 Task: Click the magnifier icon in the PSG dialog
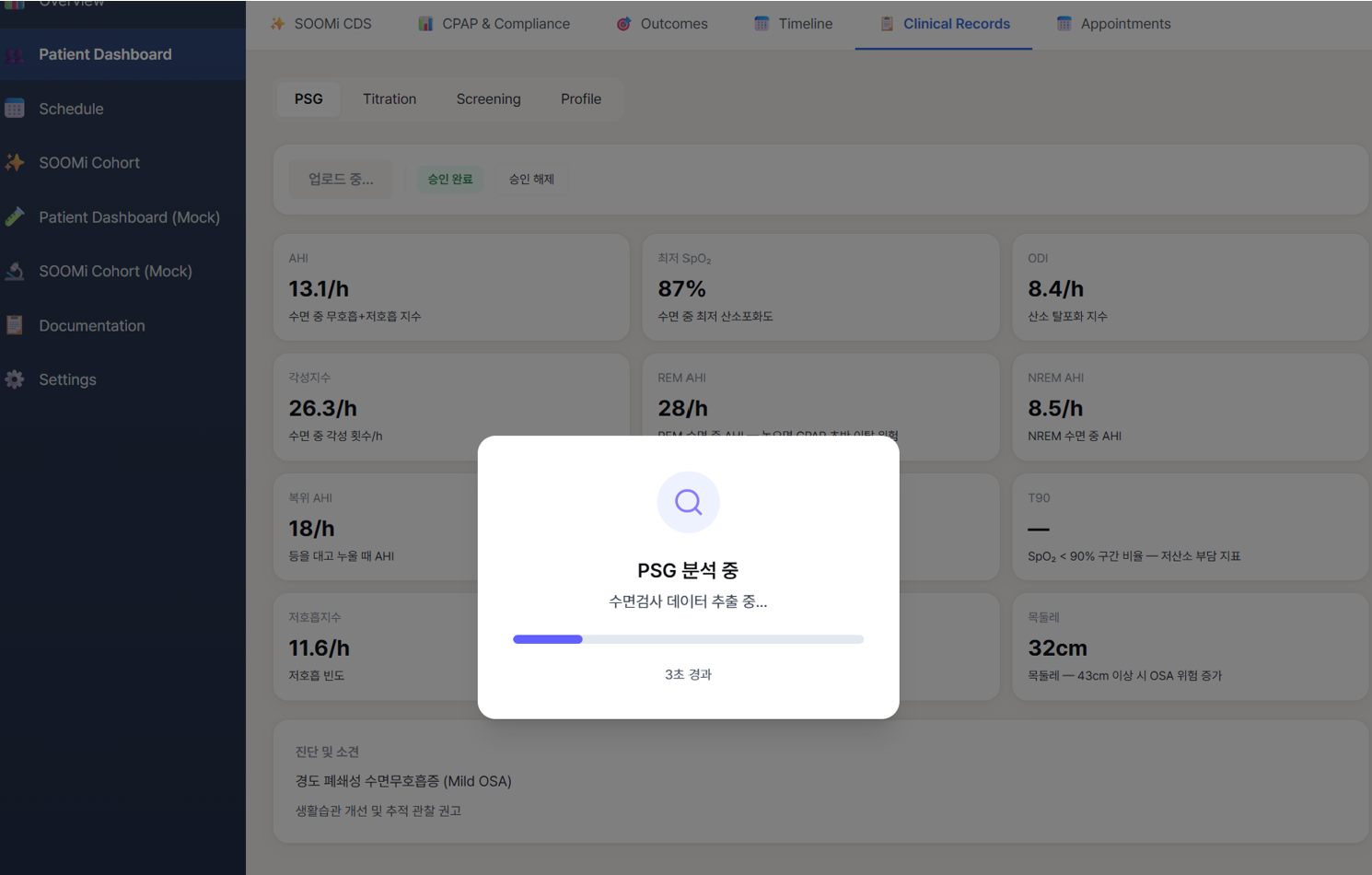coord(688,502)
